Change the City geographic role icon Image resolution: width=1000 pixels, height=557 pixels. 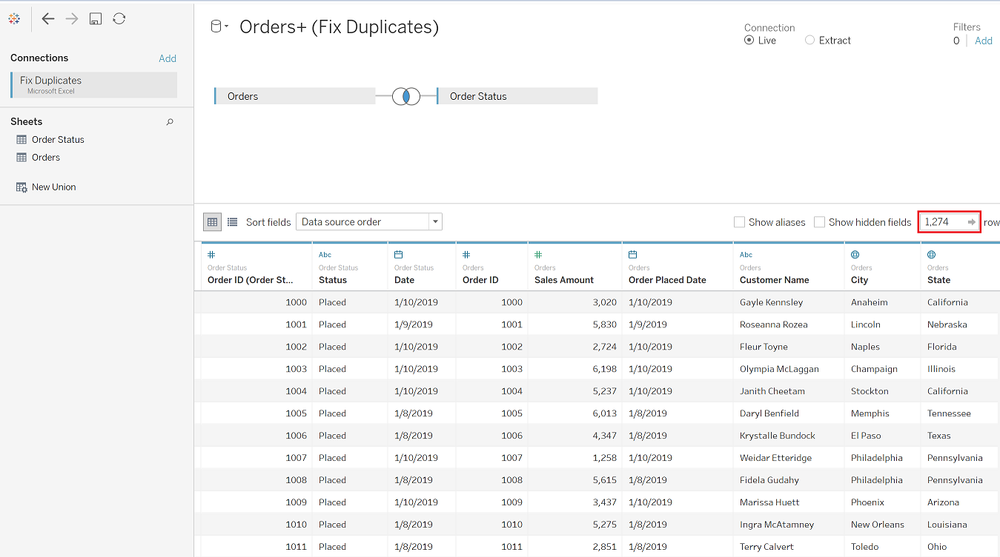[x=855, y=255]
